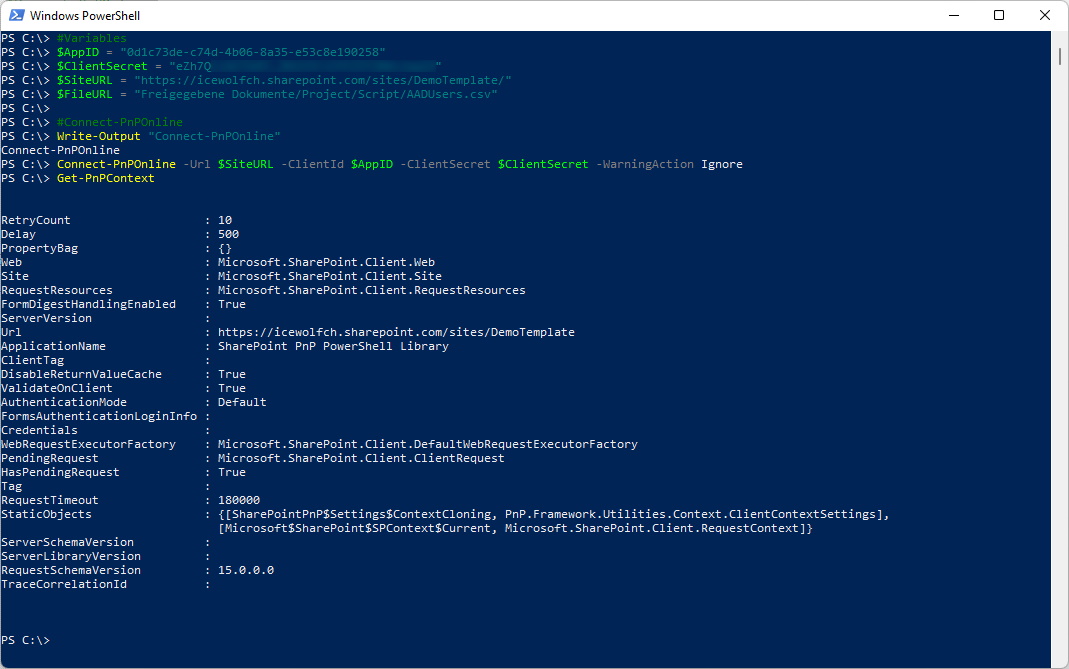Image resolution: width=1069 pixels, height=669 pixels.
Task: Click the "-ClientSecret" parameter
Action: coord(445,164)
